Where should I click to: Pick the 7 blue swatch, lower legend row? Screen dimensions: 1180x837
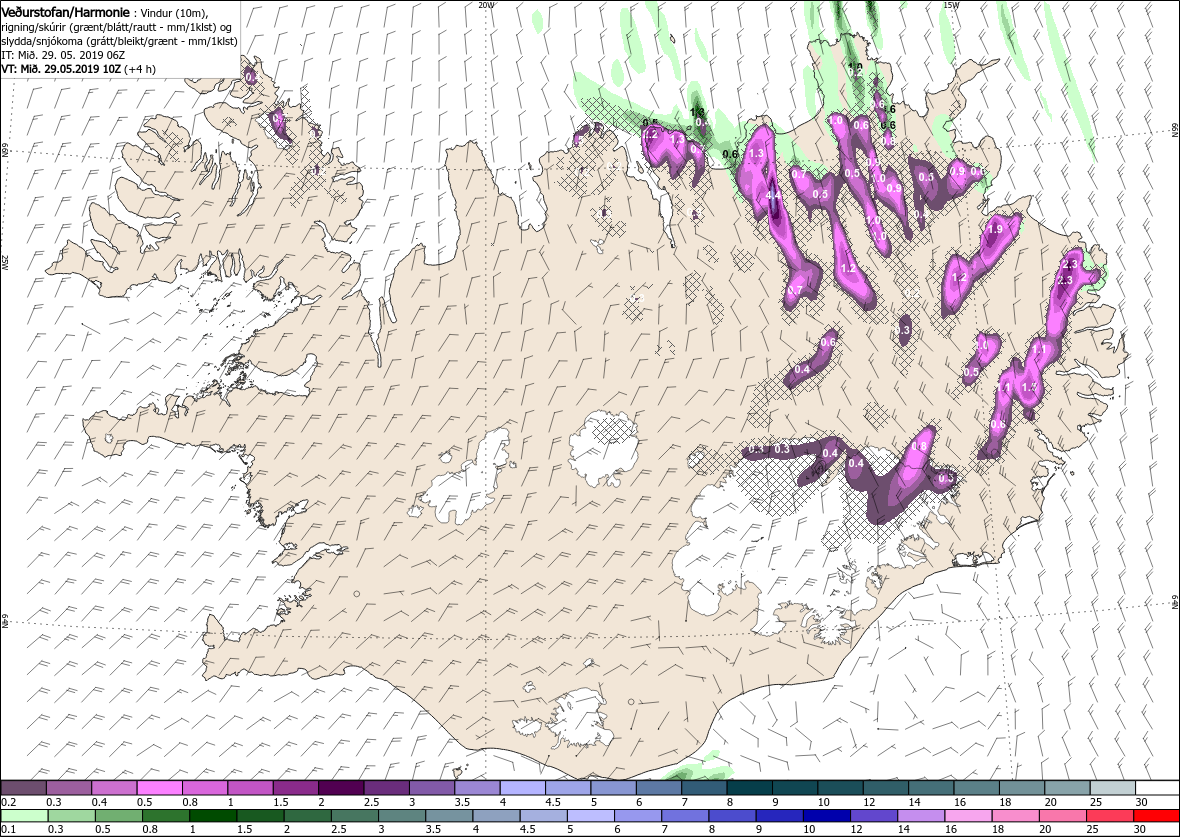685,816
